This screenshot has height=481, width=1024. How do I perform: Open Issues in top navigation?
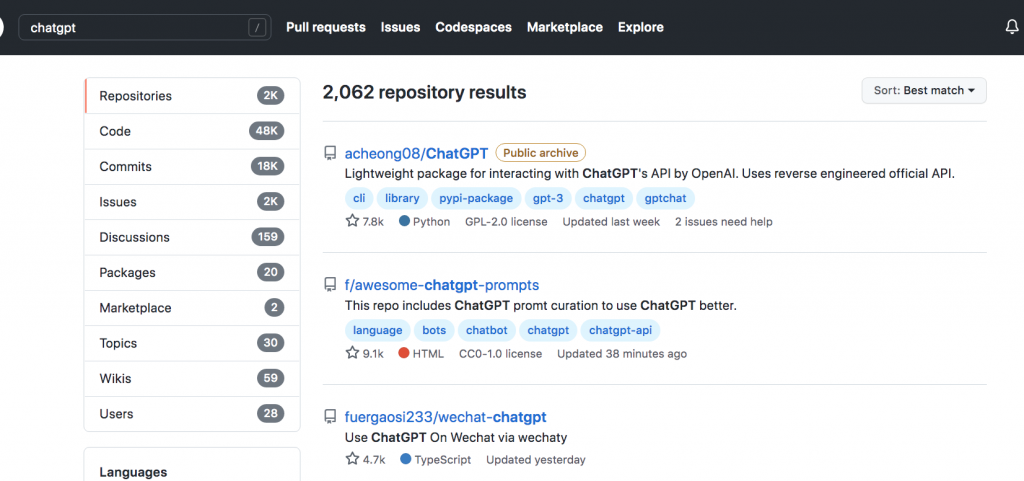tap(400, 27)
